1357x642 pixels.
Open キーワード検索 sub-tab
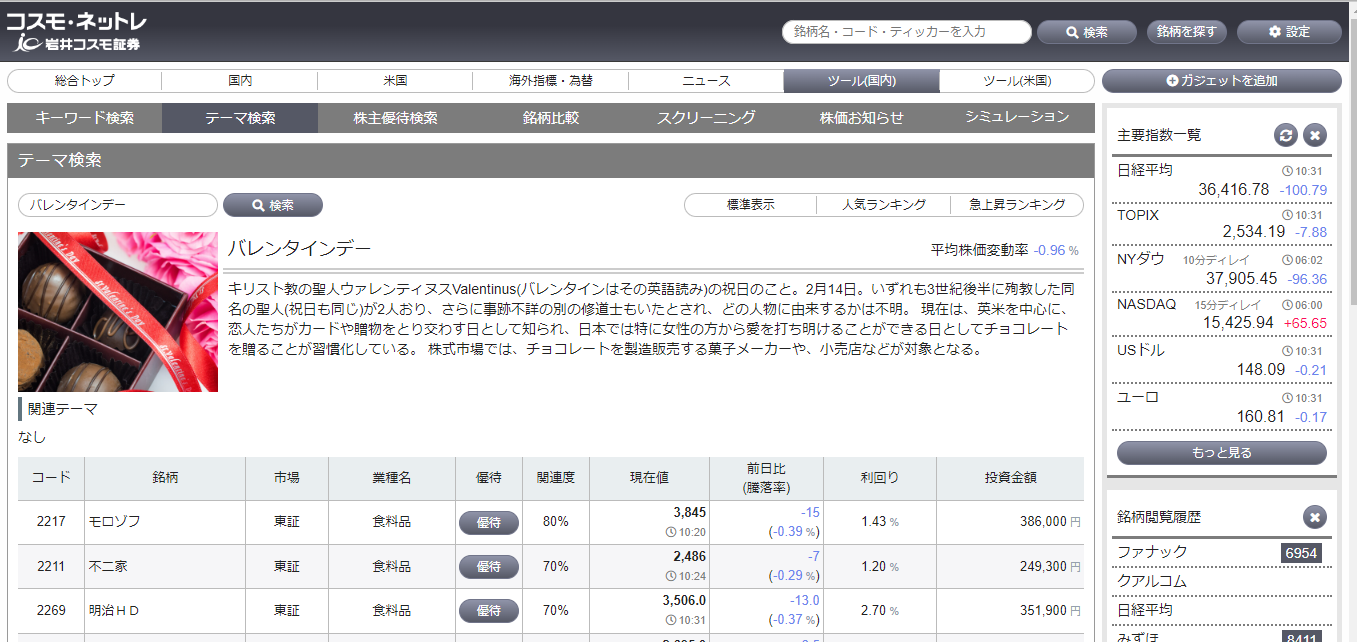tap(84, 118)
